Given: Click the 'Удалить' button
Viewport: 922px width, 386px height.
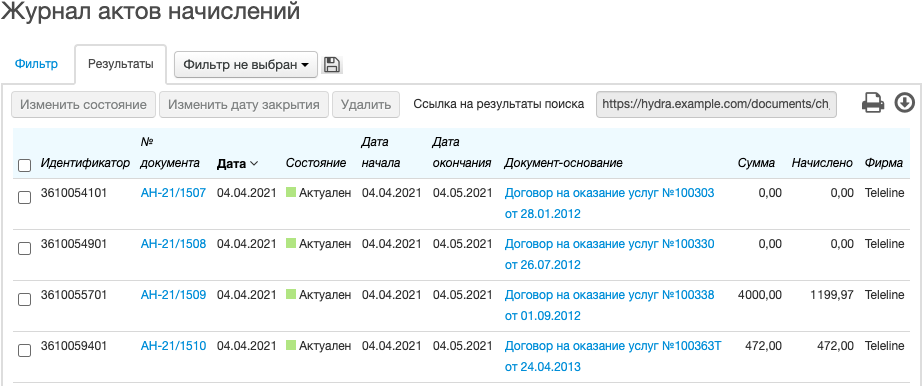Looking at the screenshot, I should 366,105.
